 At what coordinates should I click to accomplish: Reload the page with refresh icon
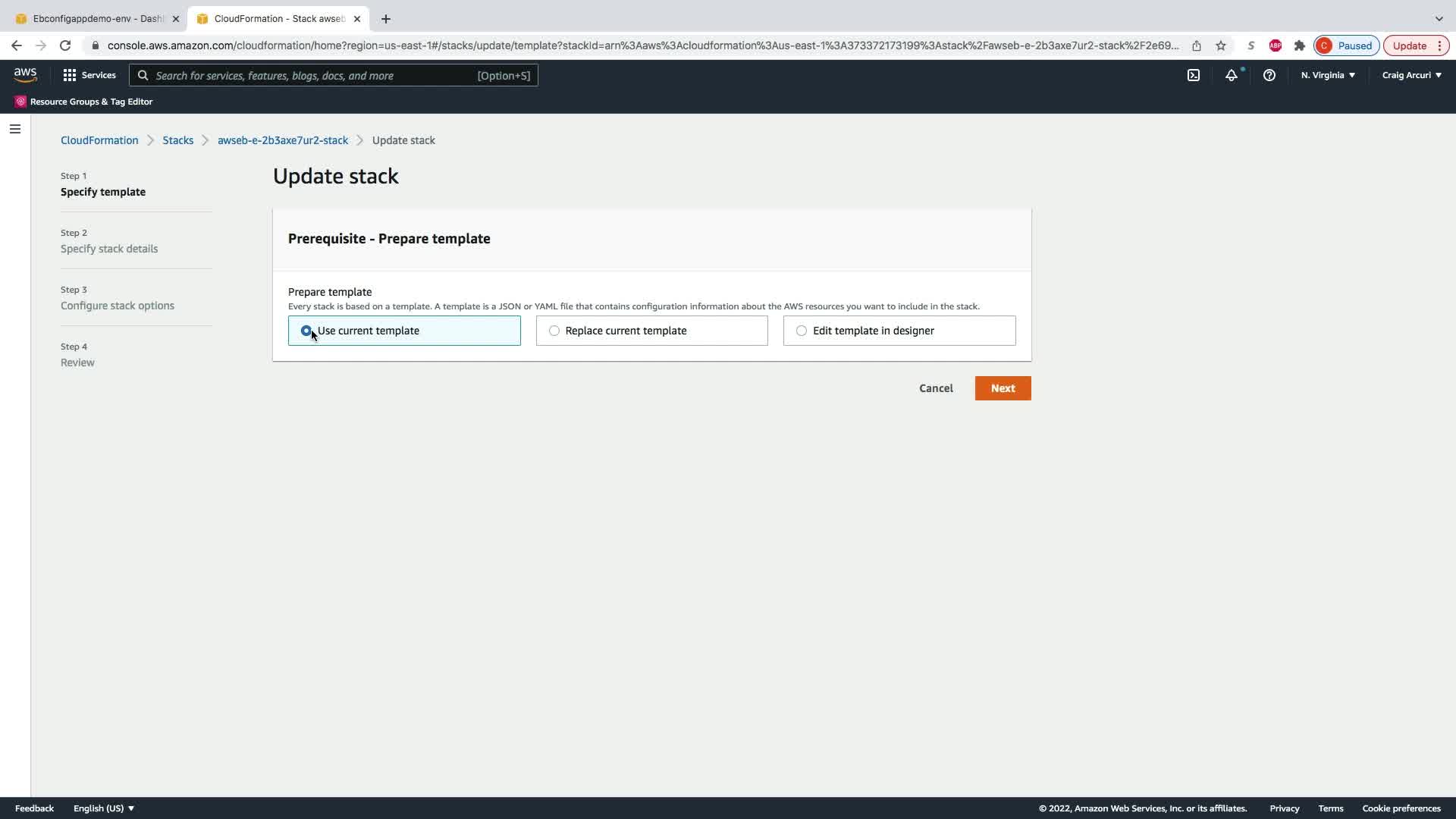pos(65,45)
